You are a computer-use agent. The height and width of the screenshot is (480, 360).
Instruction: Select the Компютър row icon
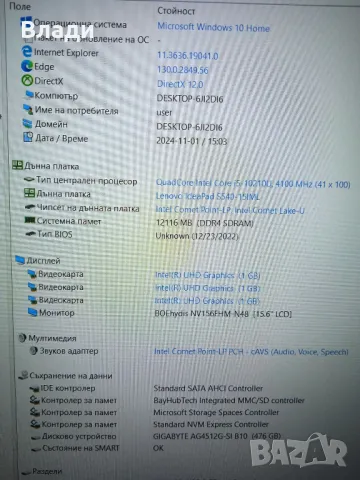pyautogui.click(x=29, y=95)
